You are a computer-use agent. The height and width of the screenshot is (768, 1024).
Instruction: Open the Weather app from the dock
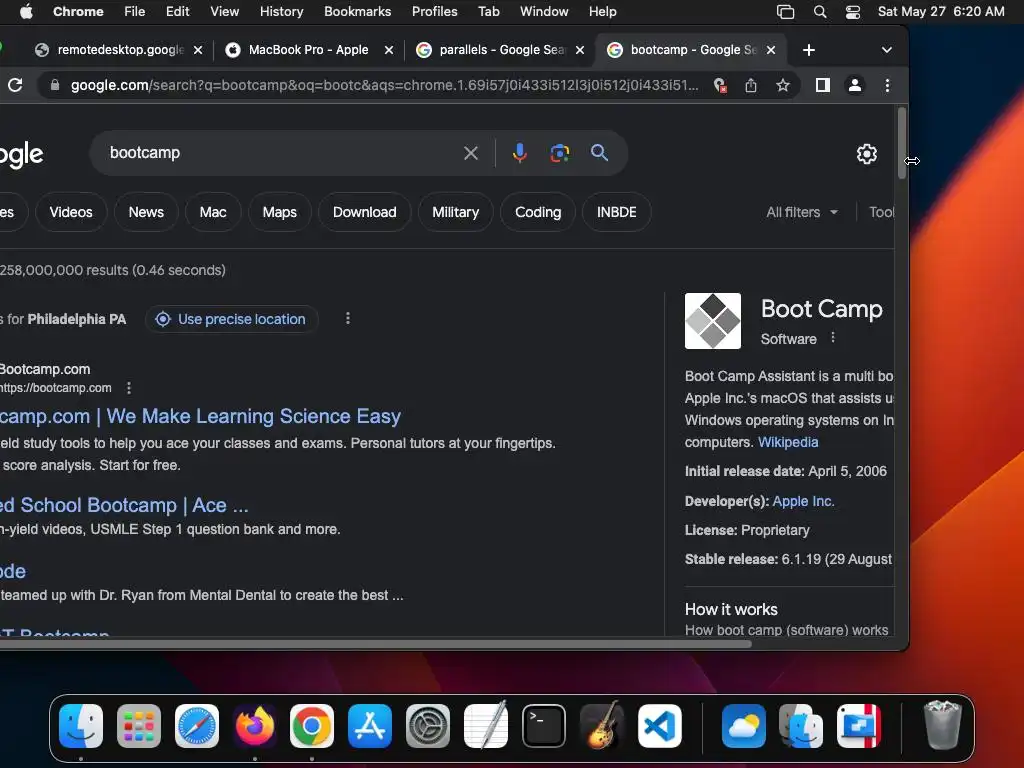744,726
